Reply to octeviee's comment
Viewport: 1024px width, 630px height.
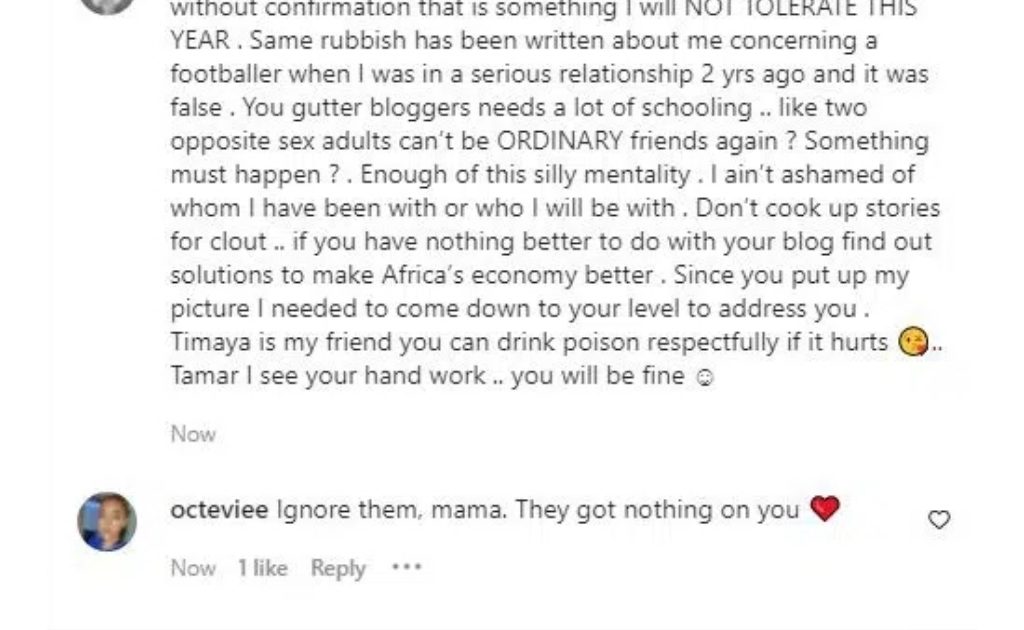[338, 568]
